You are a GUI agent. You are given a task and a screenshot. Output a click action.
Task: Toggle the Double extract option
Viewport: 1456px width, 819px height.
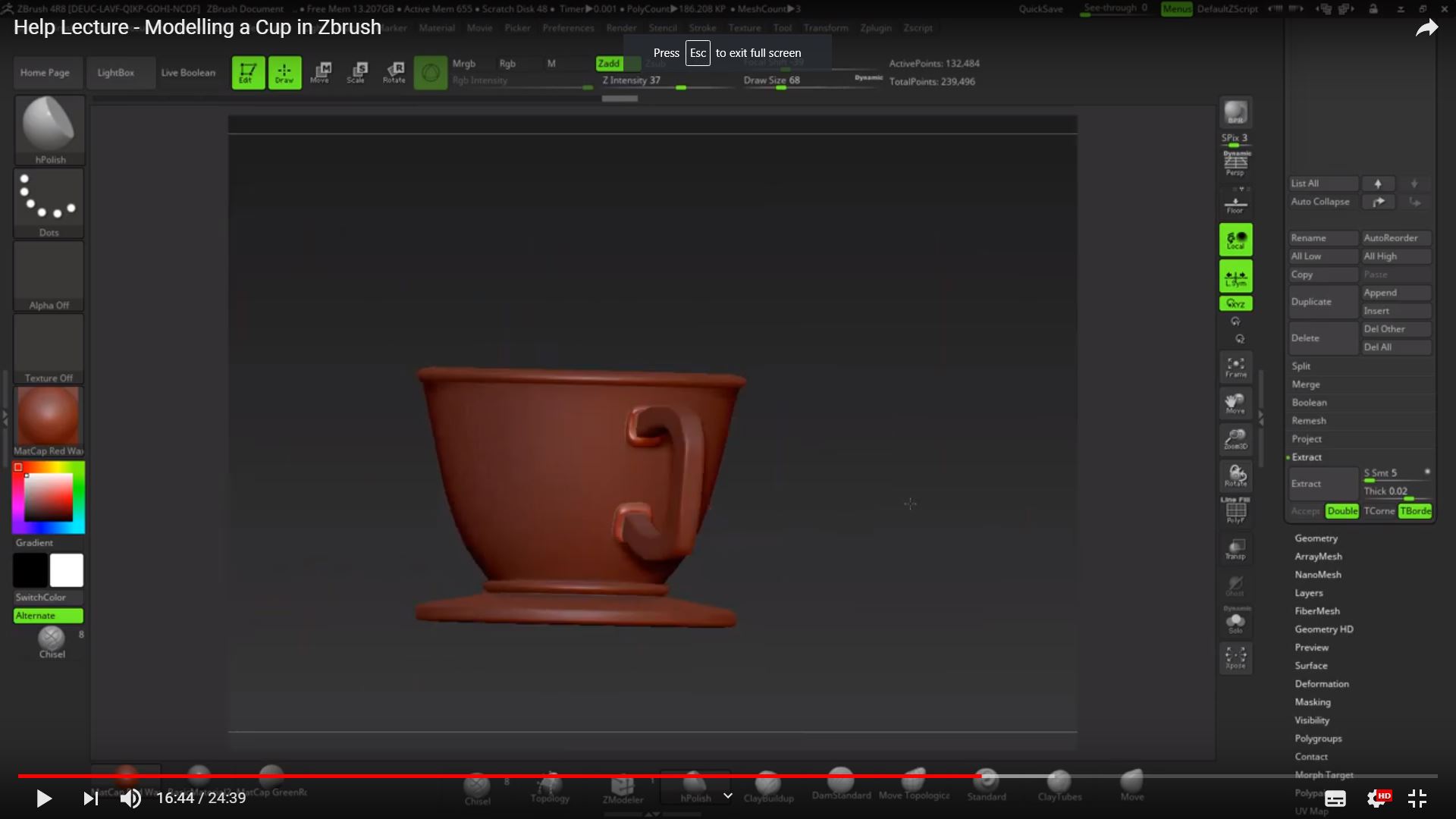click(x=1341, y=511)
